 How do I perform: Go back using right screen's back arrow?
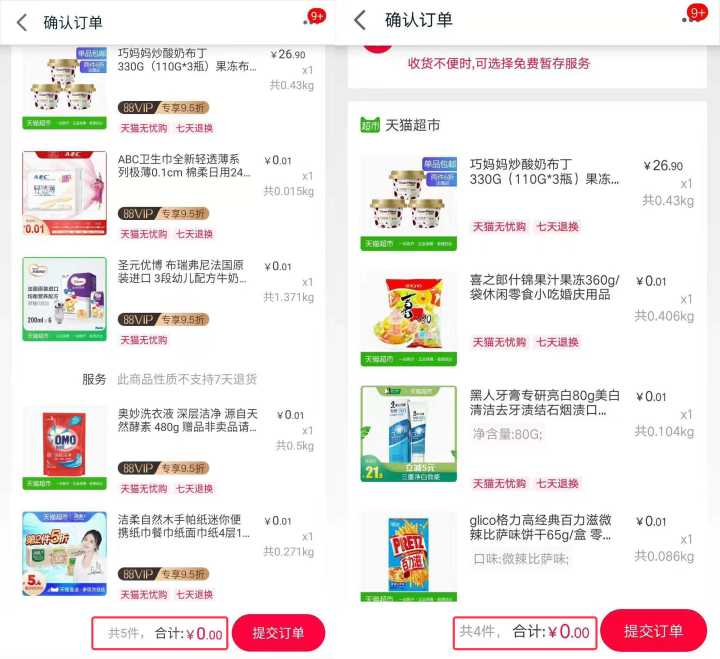click(x=360, y=20)
